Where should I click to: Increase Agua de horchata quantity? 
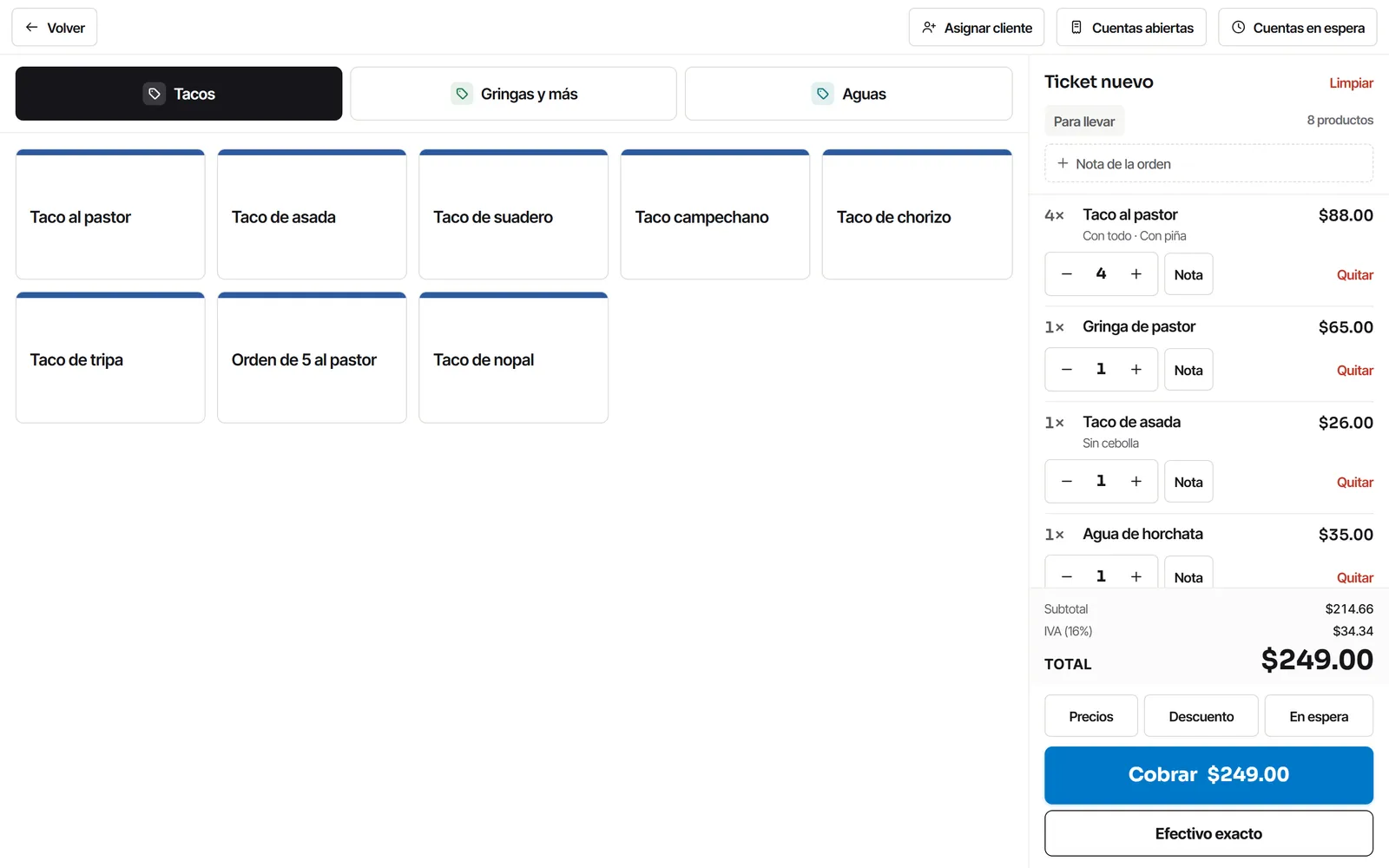[x=1136, y=576]
